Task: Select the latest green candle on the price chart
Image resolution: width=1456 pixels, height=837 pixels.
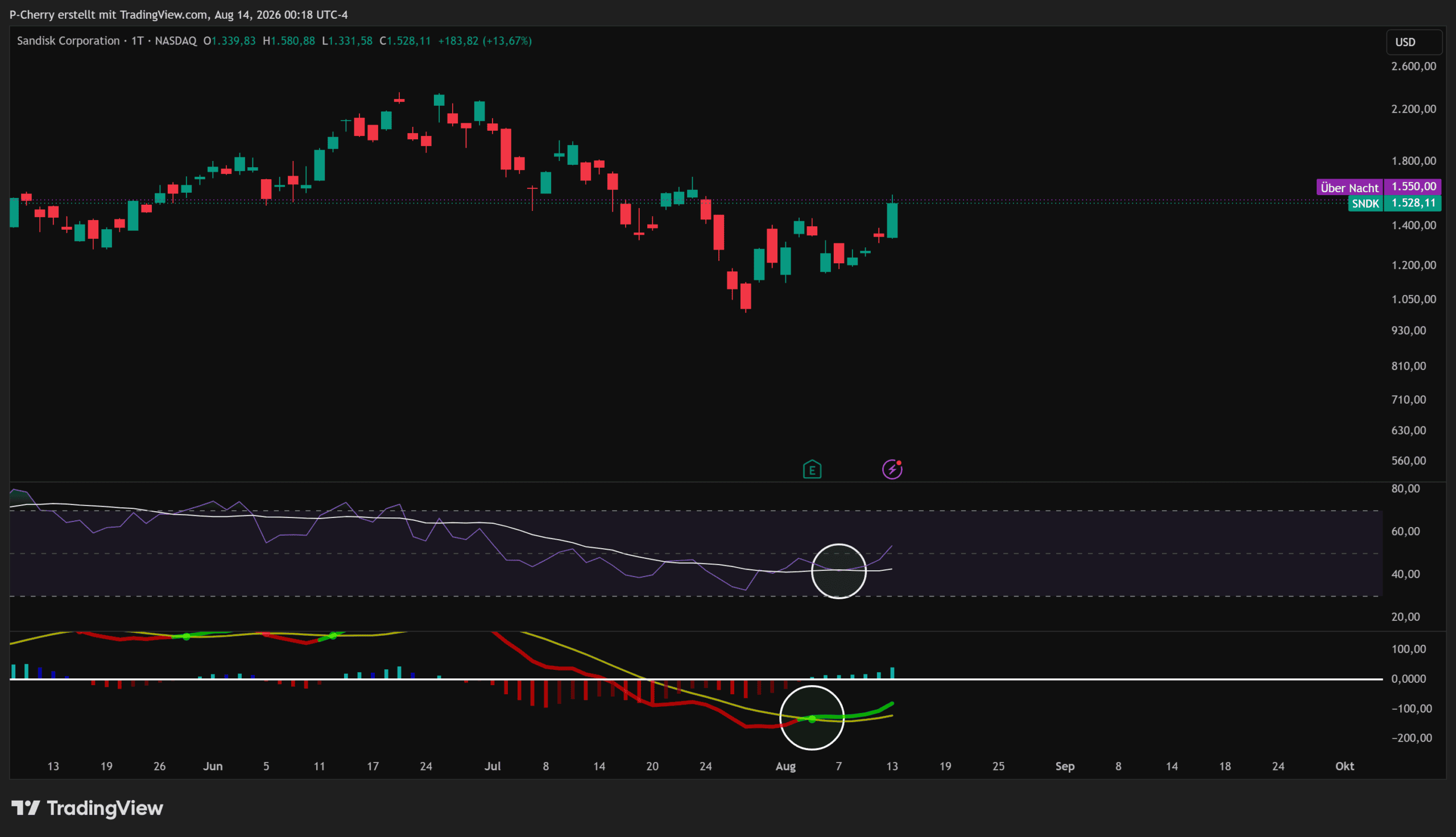Action: point(892,220)
